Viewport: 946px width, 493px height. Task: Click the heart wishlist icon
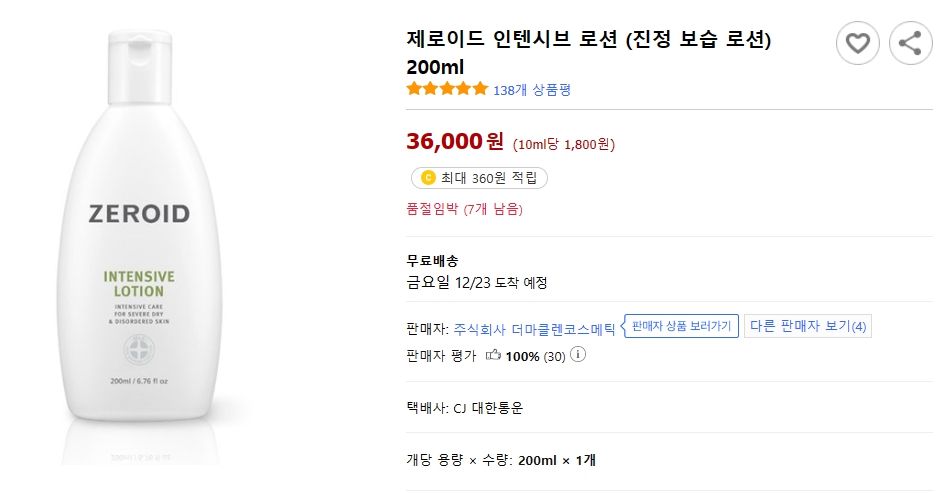click(858, 43)
